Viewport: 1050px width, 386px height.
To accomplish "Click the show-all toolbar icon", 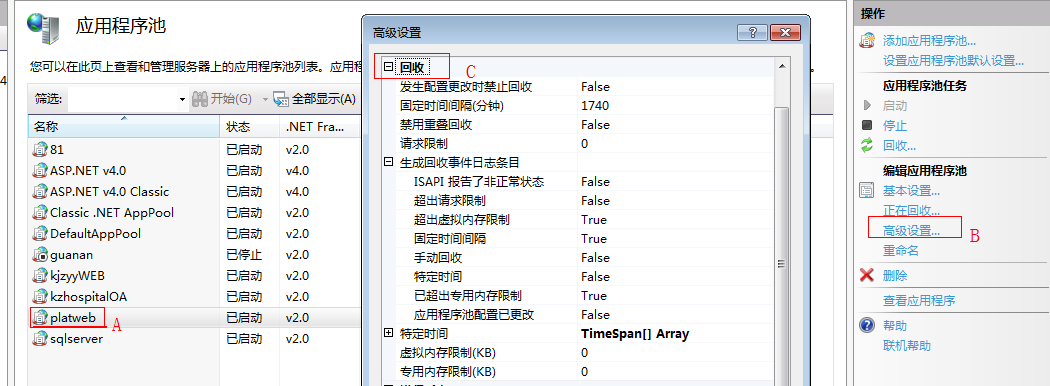I will pyautogui.click(x=281, y=99).
